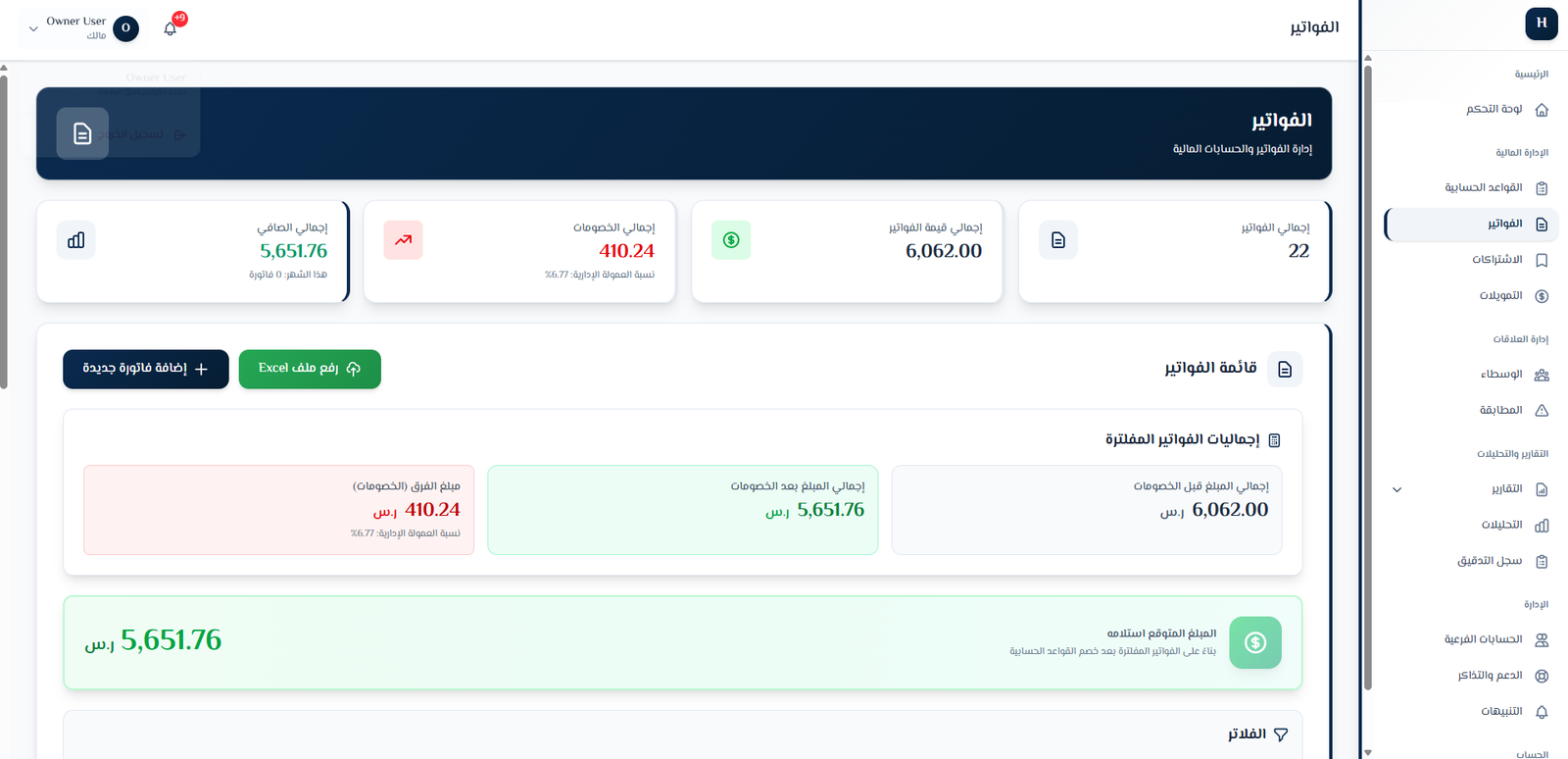The width and height of the screenshot is (1568, 759).
Task: Click the H logo at sidebar top
Action: (1542, 24)
